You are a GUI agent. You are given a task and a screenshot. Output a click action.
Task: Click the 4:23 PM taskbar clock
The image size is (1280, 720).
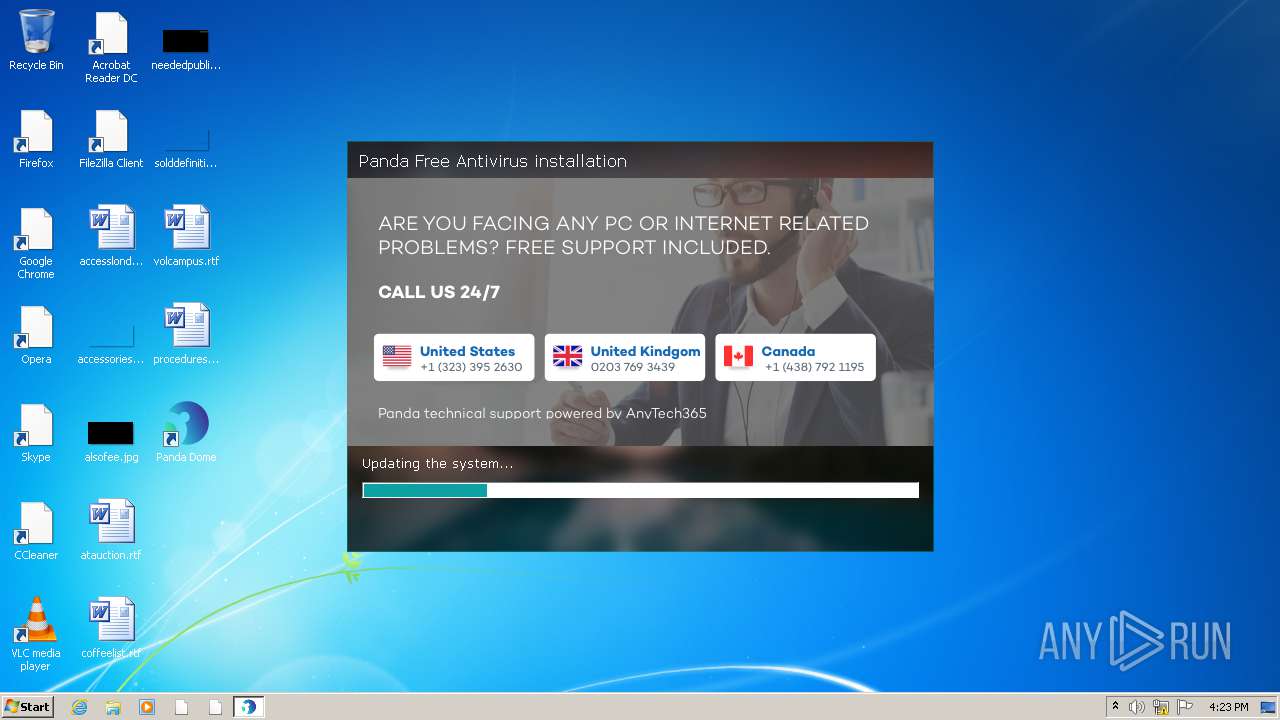coord(1228,707)
